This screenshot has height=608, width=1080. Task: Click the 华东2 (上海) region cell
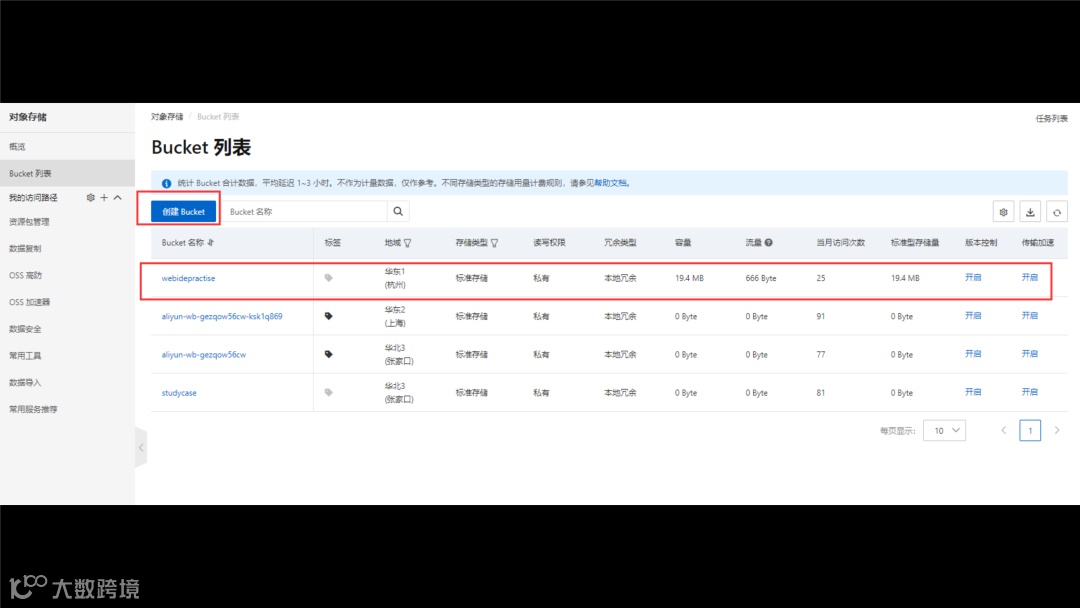coord(395,316)
